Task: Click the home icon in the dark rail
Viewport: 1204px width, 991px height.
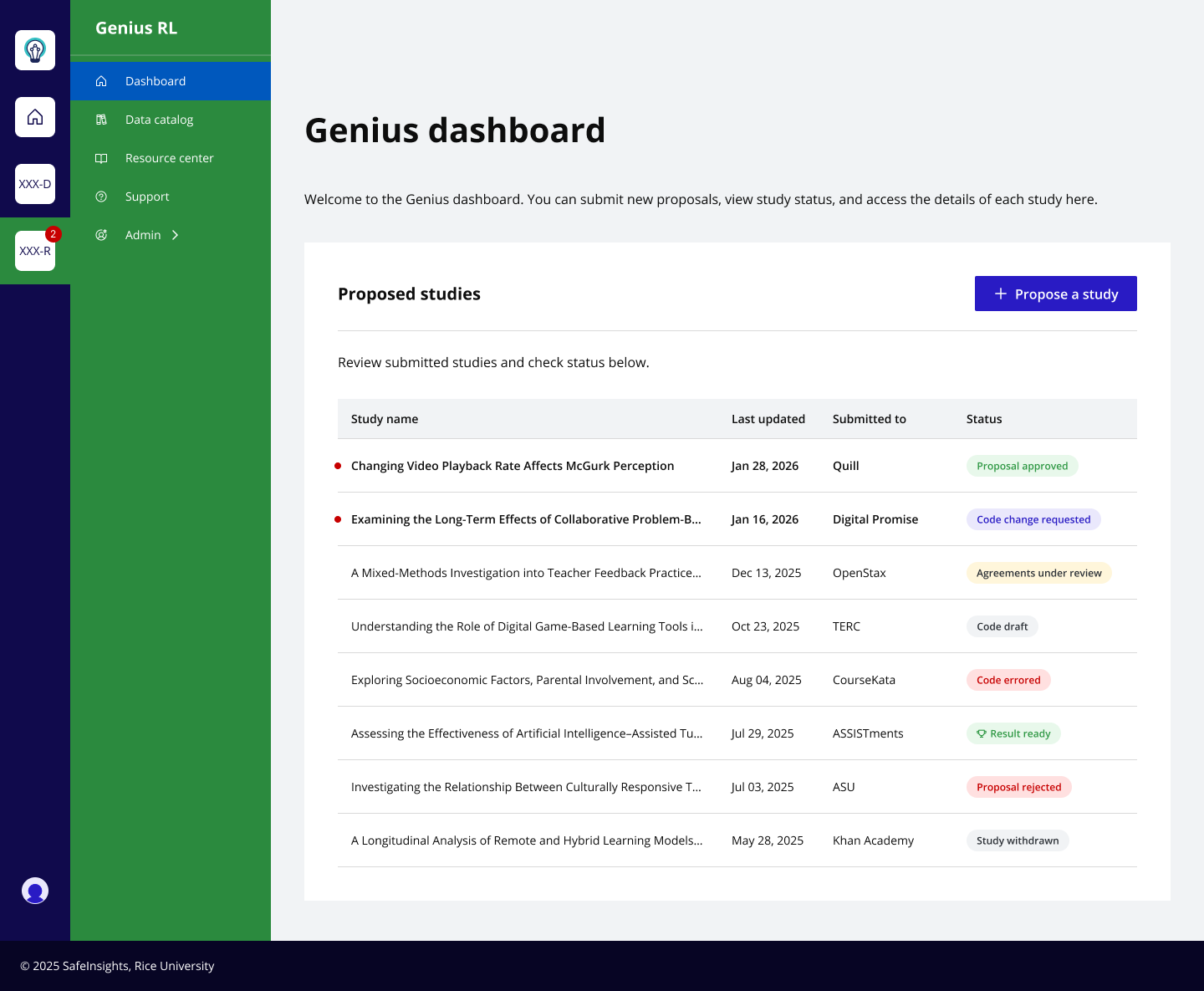Action: coord(35,117)
